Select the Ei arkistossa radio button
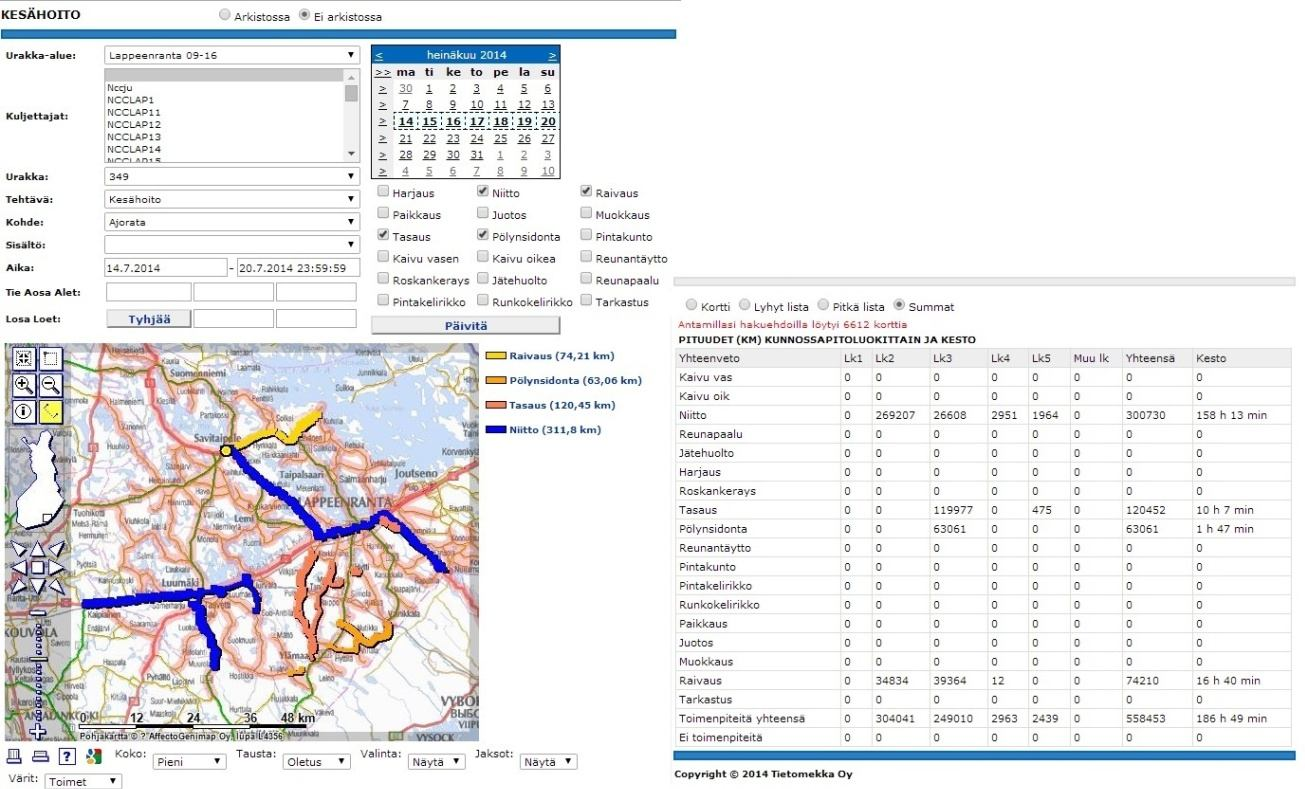The width and height of the screenshot is (1305, 789). pyautogui.click(x=305, y=17)
